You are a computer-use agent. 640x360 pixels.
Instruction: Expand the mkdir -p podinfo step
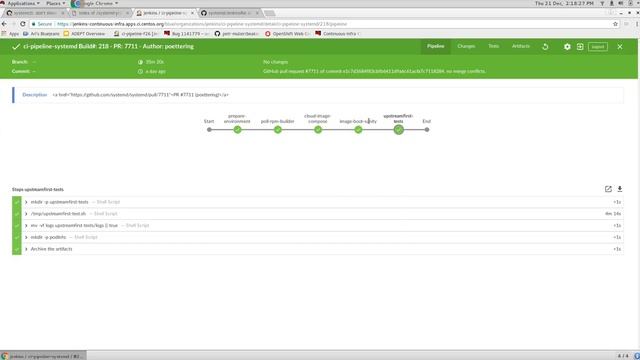pos(26,238)
